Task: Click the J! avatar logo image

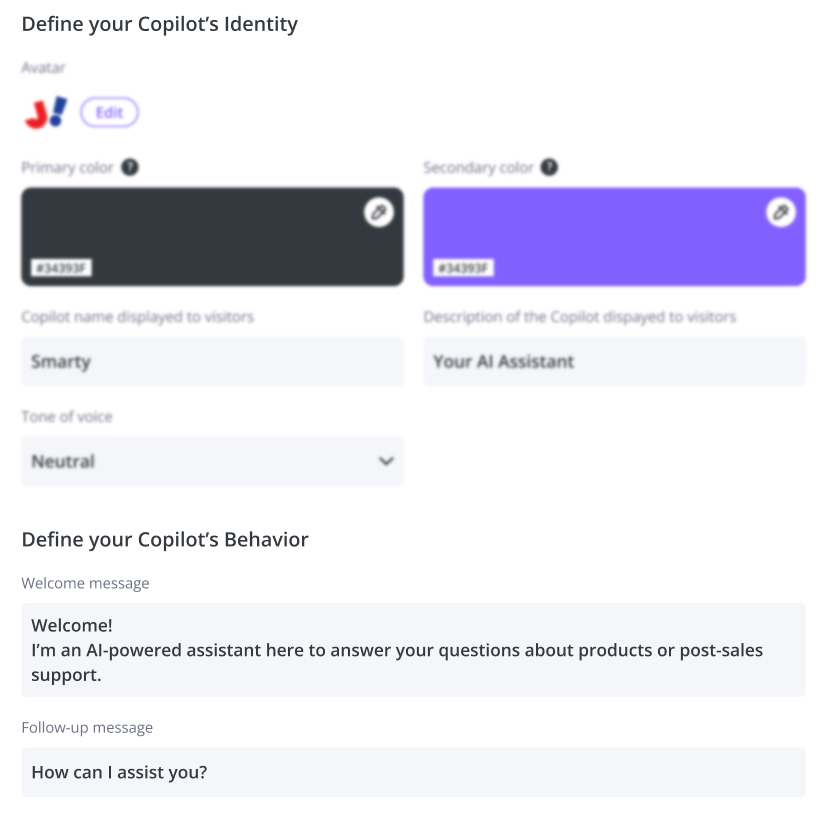Action: point(46,112)
